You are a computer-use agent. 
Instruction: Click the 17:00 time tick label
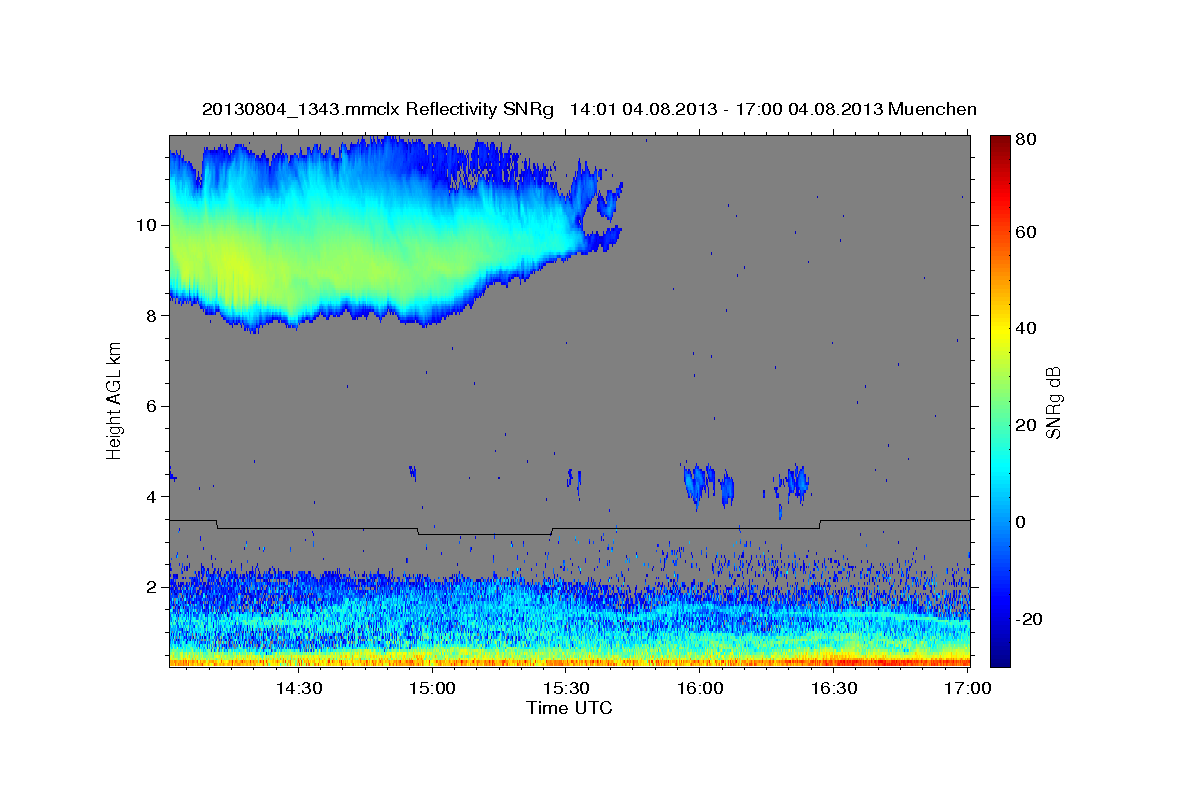click(968, 688)
